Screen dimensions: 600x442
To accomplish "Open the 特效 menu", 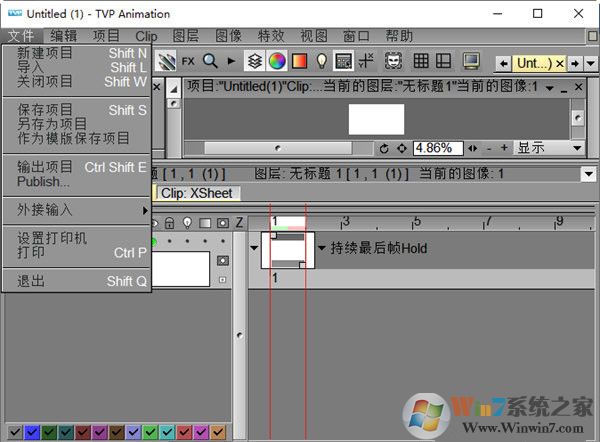I will [x=271, y=36].
